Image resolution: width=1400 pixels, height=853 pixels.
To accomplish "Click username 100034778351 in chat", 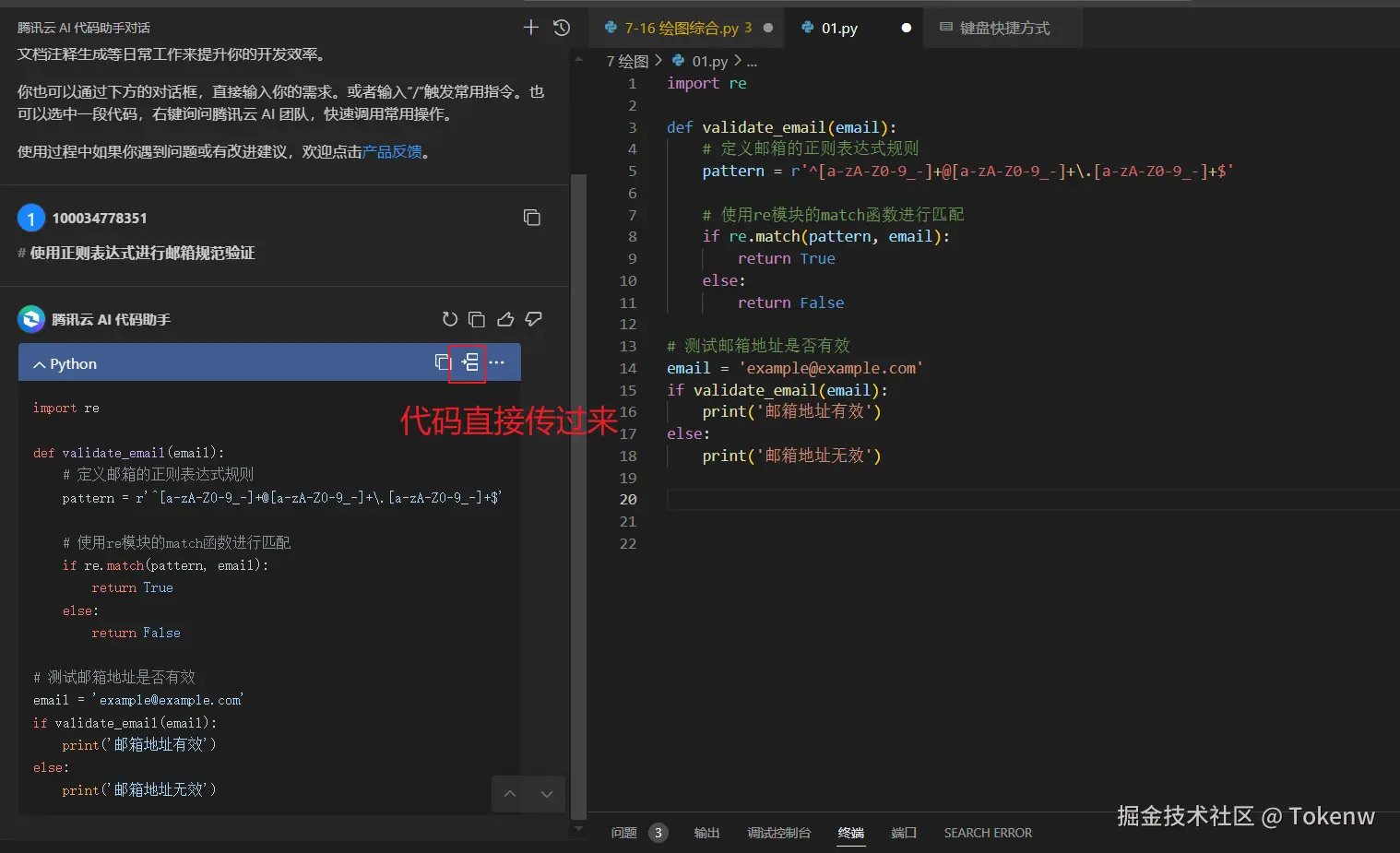I will pyautogui.click(x=100, y=218).
